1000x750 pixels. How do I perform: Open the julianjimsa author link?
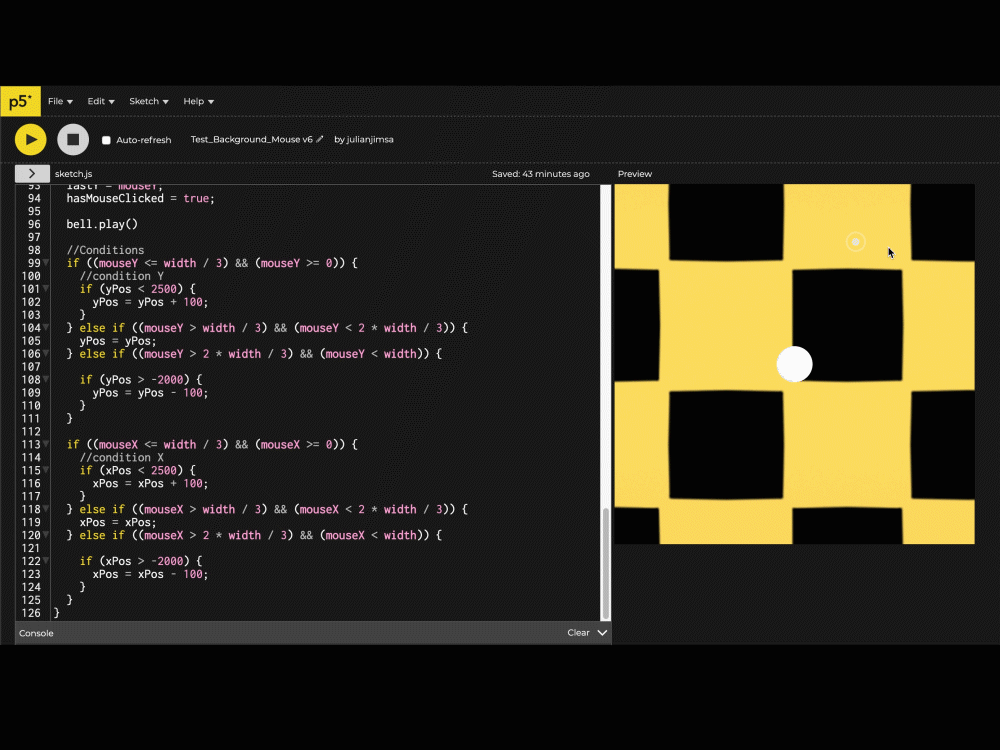coord(369,140)
